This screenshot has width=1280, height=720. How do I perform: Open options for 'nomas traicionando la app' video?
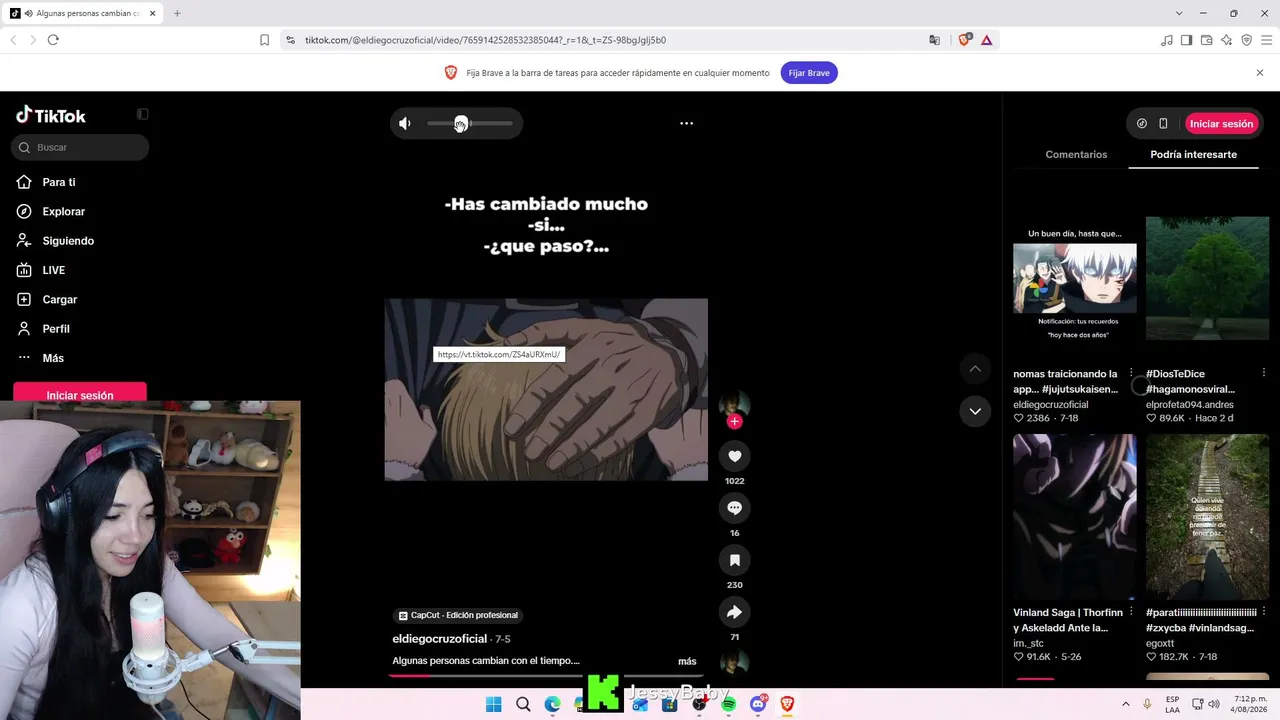coord(1131,373)
